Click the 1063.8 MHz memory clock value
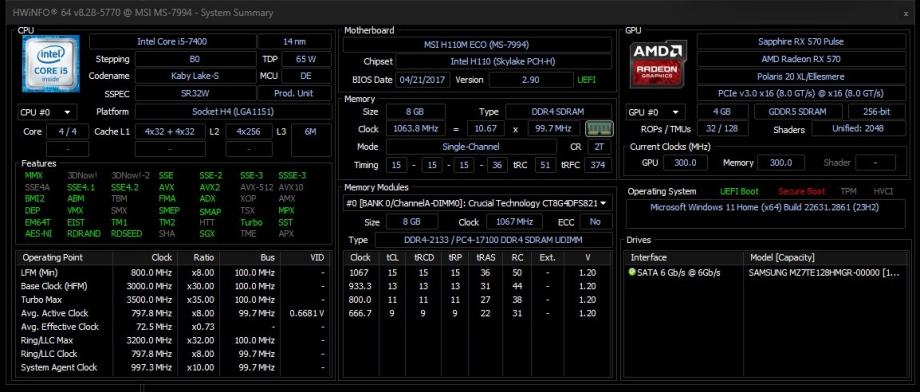Viewport: 920px width, 392px height. 414,129
